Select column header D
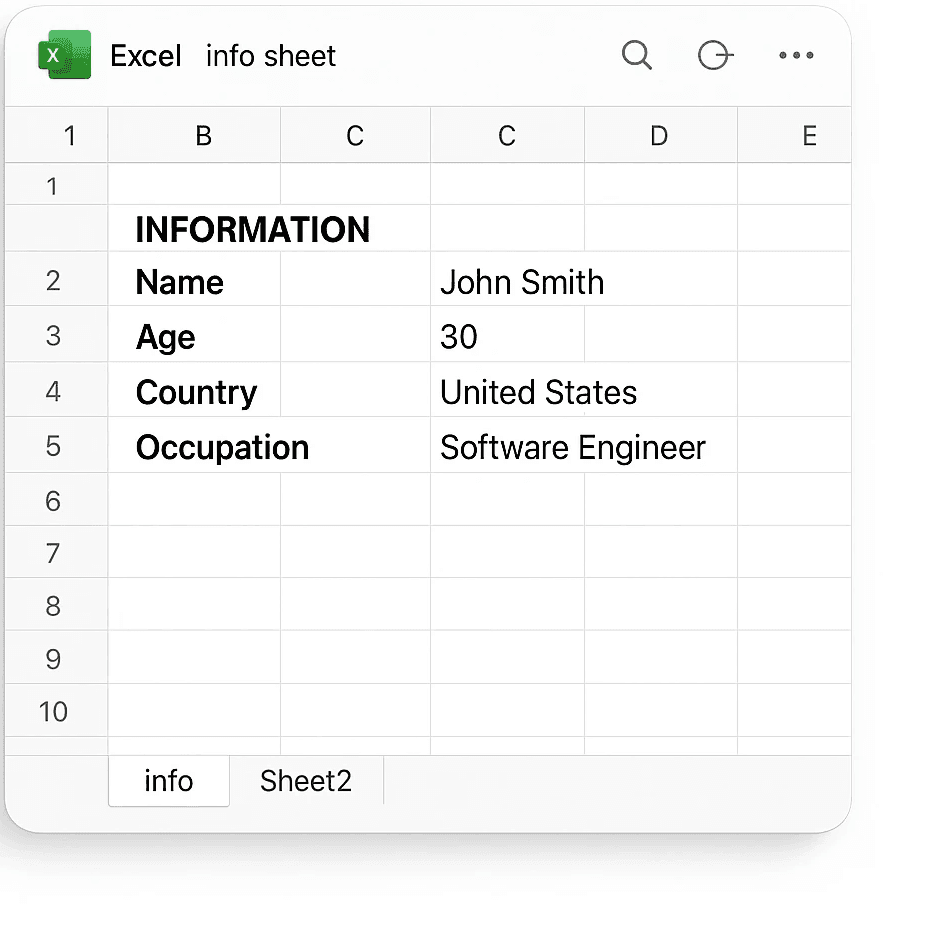Viewport: 939px width, 932px height. (659, 135)
